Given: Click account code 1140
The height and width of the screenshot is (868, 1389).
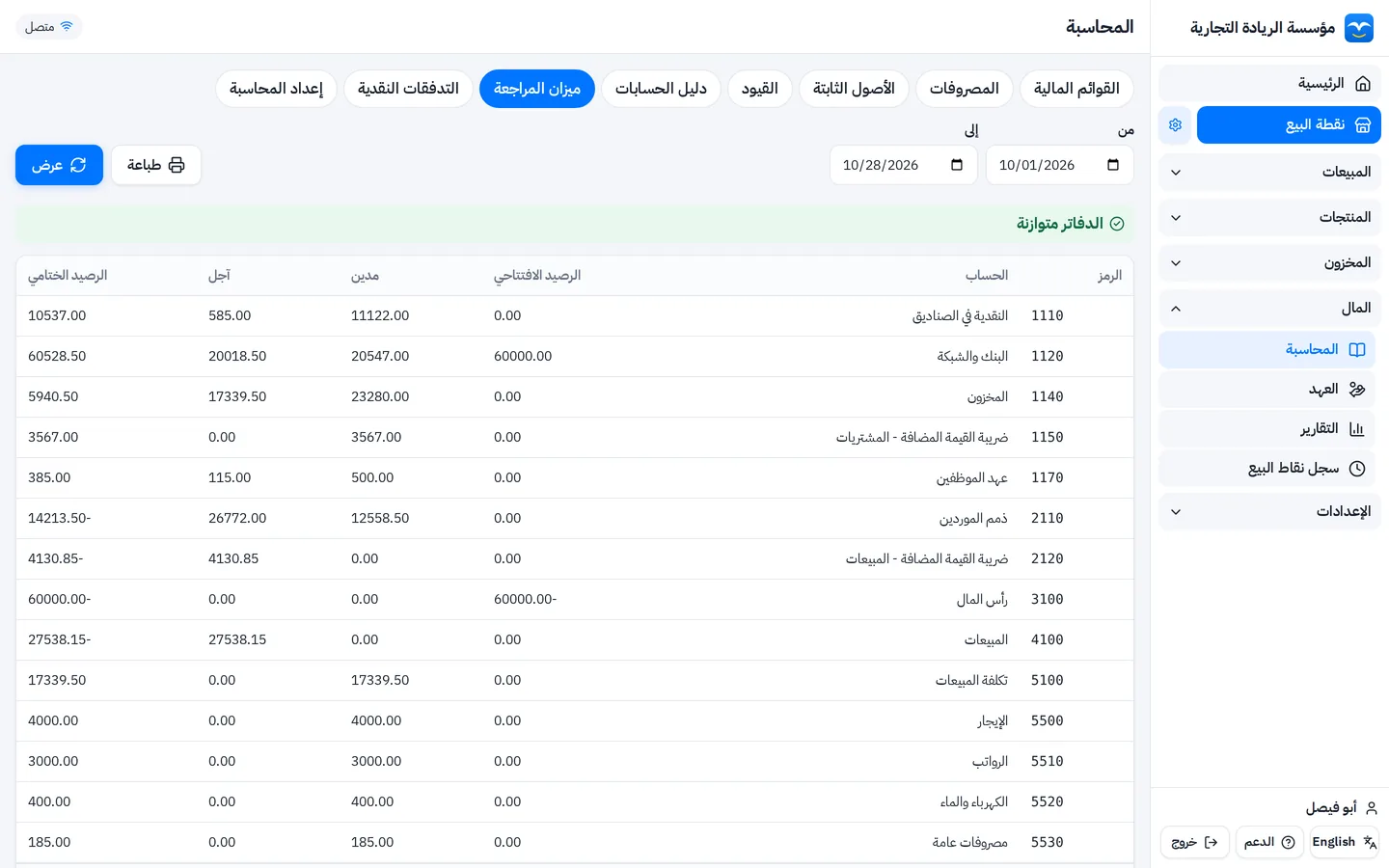Looking at the screenshot, I should coord(1048,397).
